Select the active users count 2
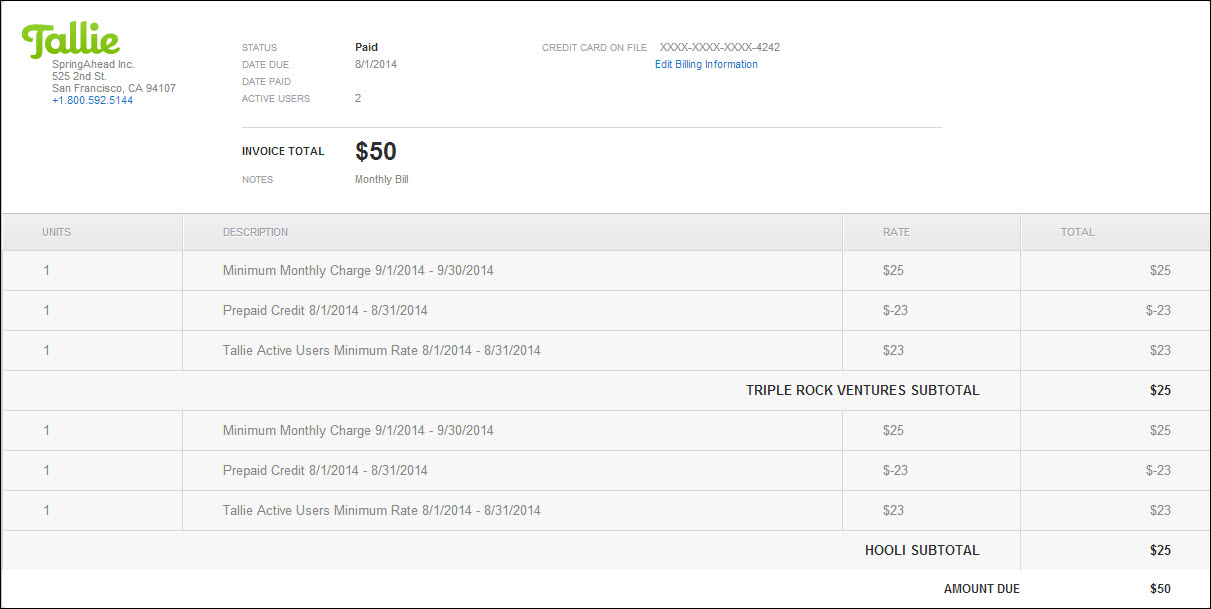This screenshot has height=609, width=1211. pyautogui.click(x=358, y=98)
